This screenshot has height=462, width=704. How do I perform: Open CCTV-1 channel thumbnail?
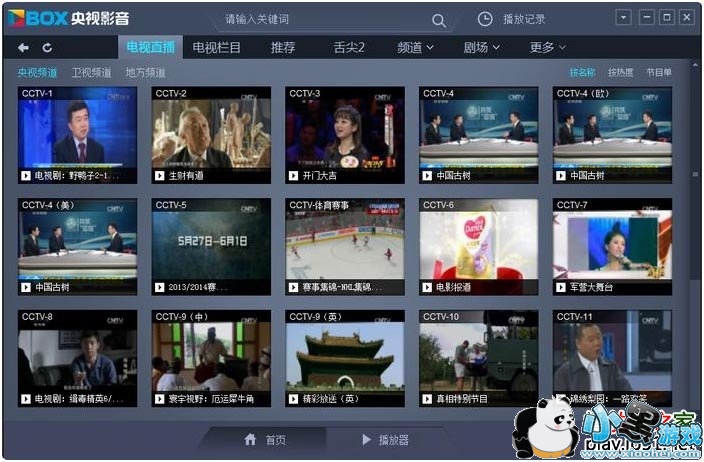pyautogui.click(x=77, y=135)
